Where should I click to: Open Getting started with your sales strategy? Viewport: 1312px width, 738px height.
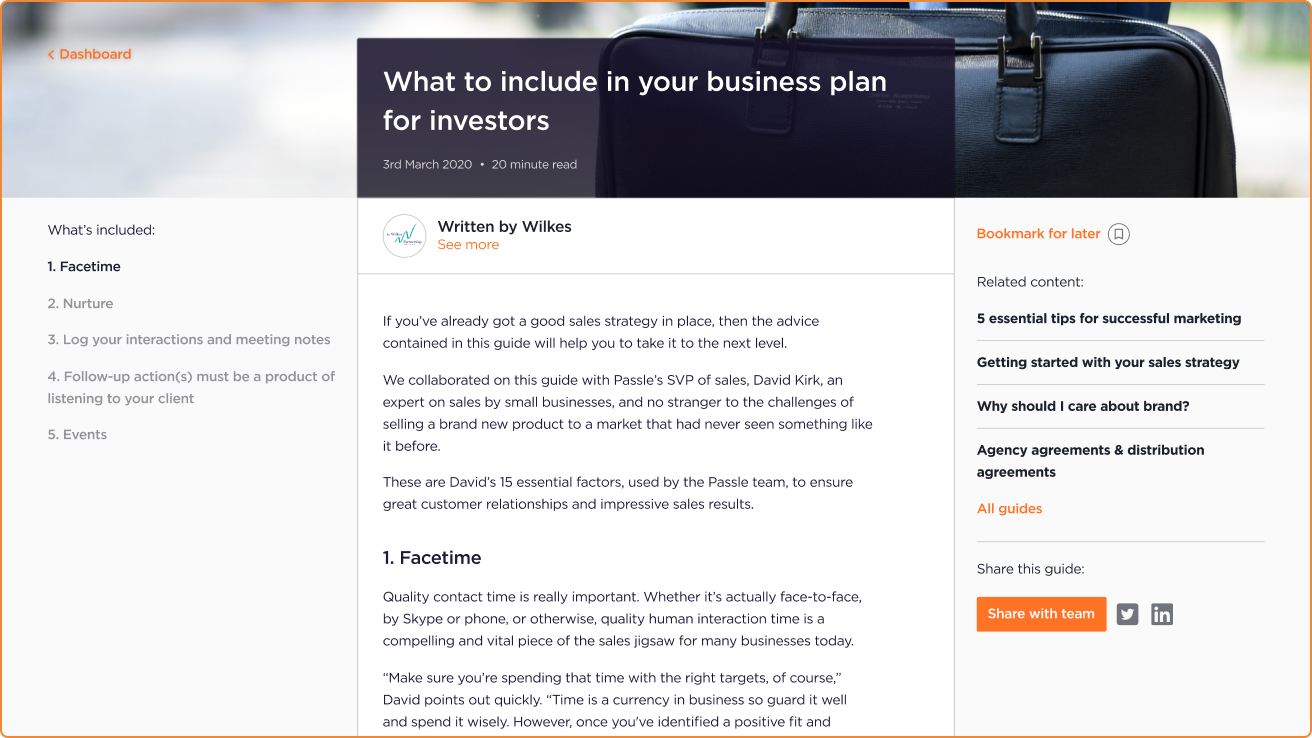(1107, 363)
